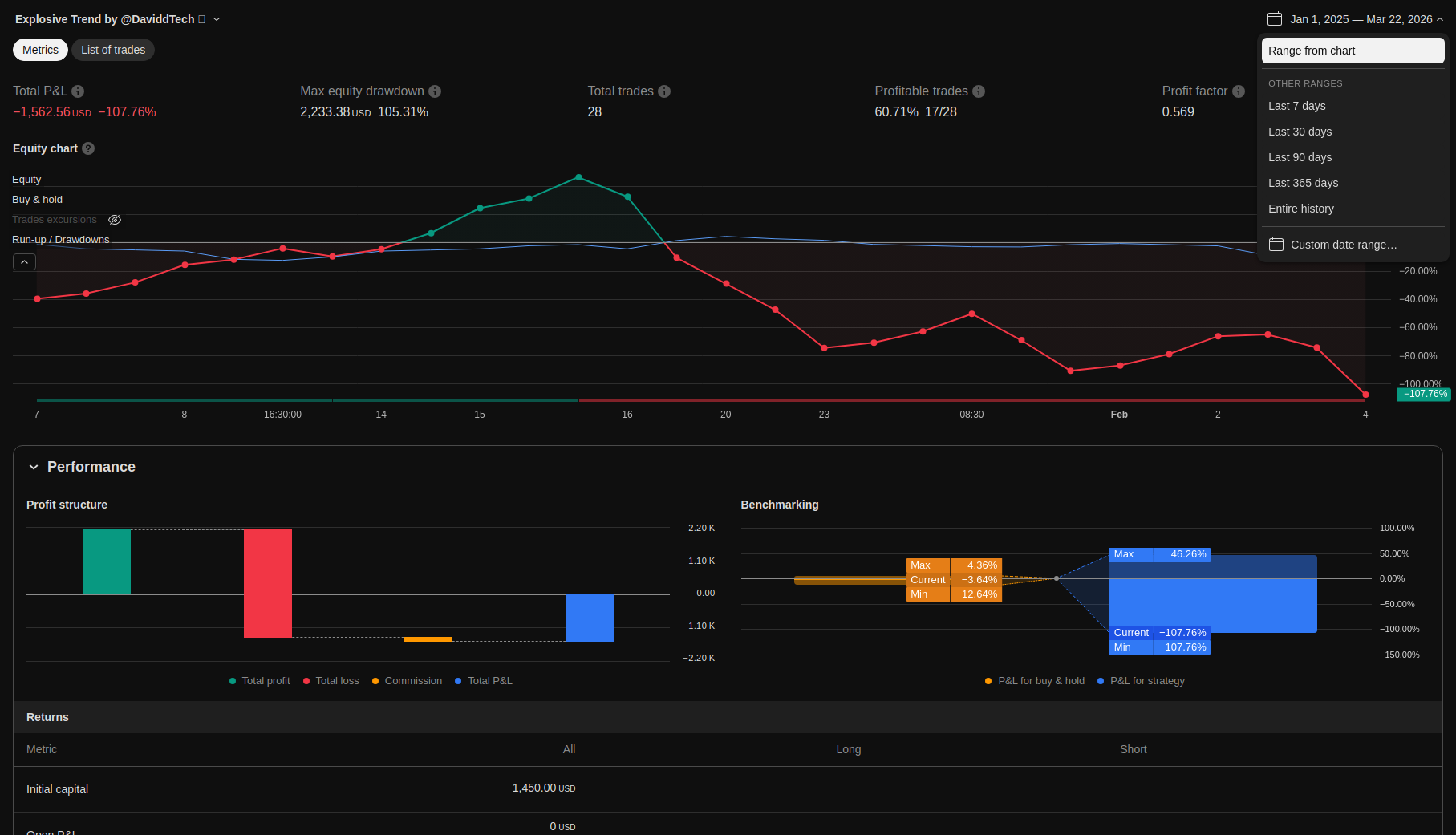Click the red Total loss bar

268,583
